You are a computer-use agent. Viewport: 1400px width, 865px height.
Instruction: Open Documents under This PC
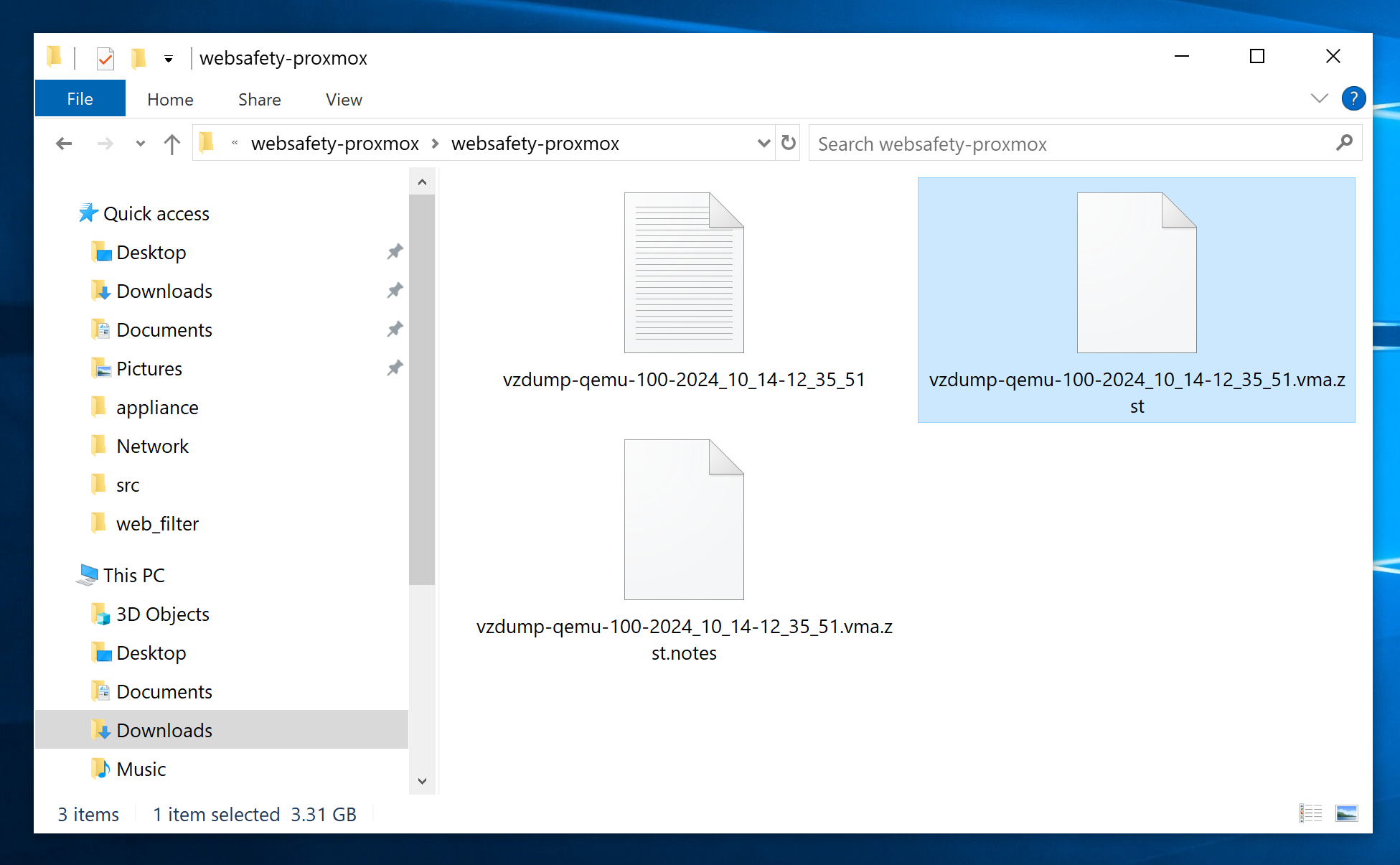click(x=164, y=692)
